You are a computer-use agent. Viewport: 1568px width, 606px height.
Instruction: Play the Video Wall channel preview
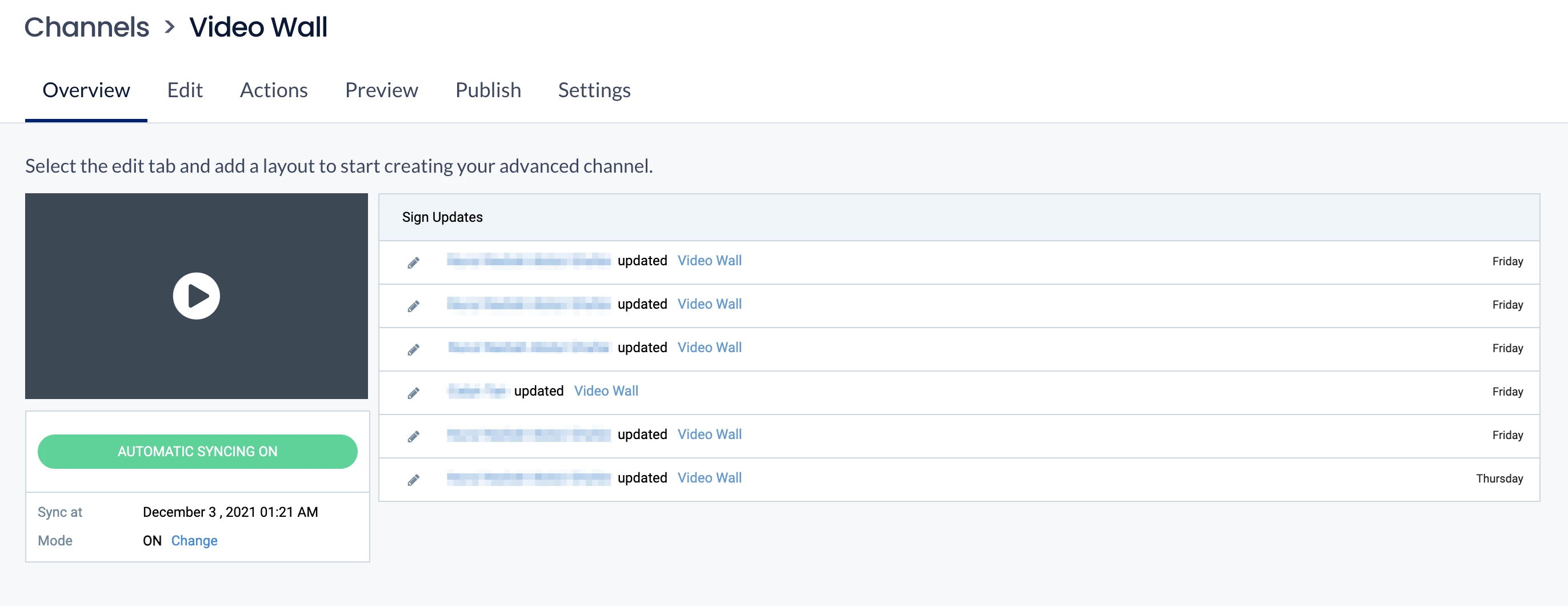[196, 296]
